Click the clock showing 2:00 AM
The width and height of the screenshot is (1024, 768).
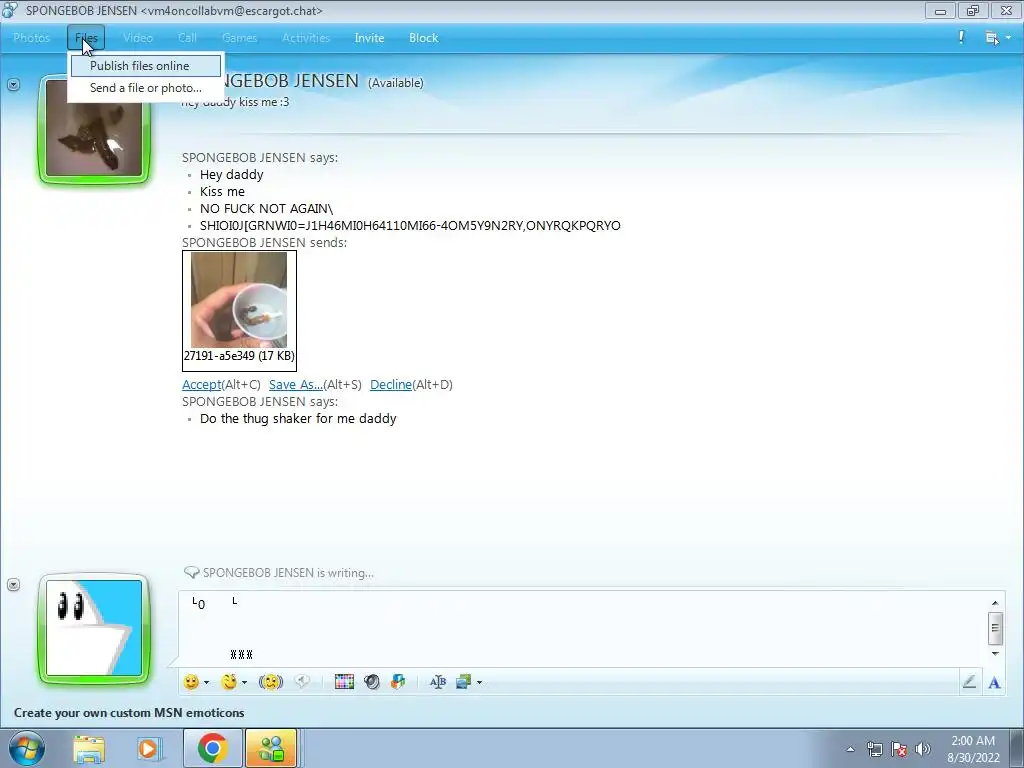tap(973, 749)
